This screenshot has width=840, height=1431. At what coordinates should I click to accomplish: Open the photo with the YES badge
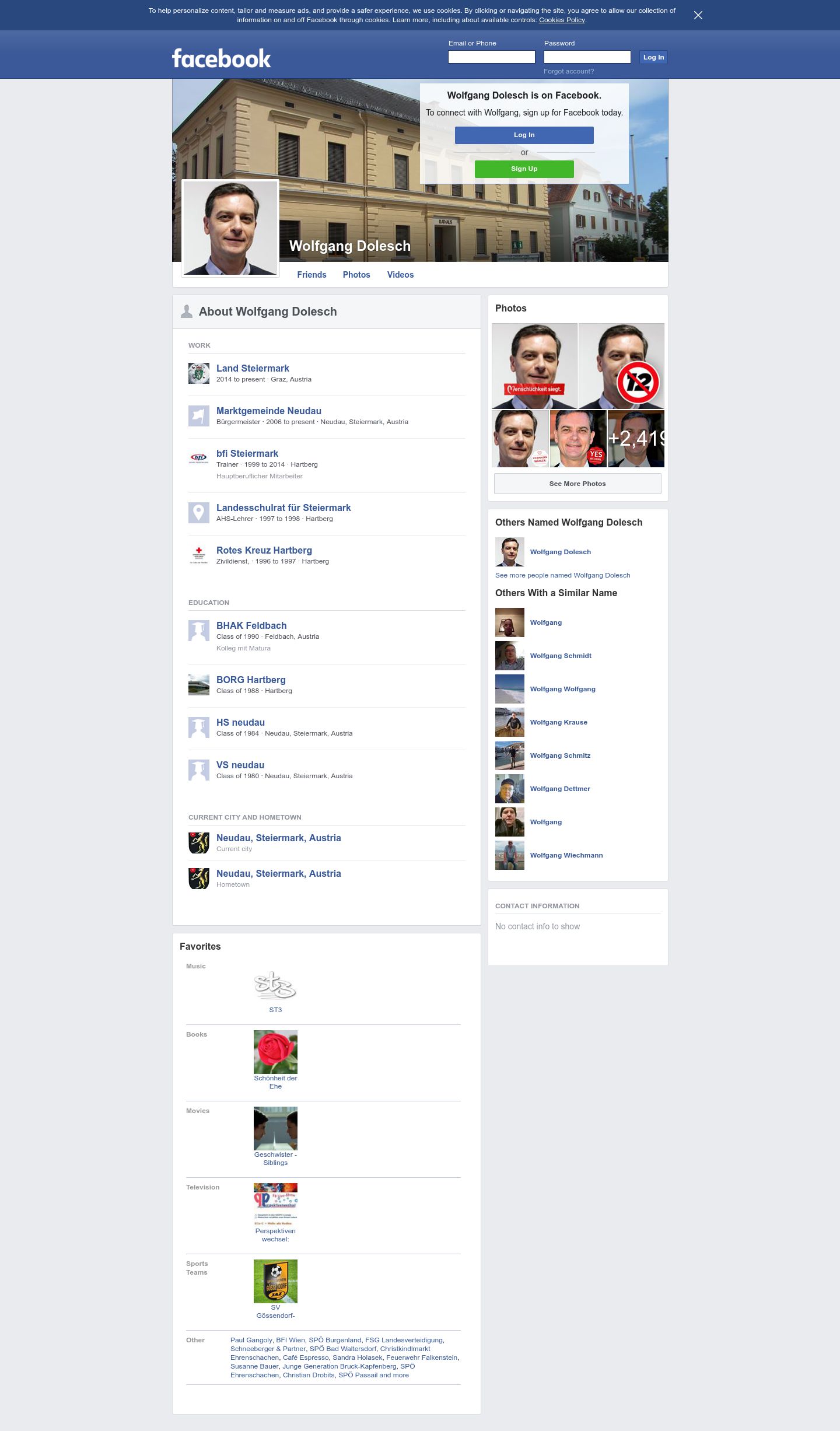tap(578, 439)
